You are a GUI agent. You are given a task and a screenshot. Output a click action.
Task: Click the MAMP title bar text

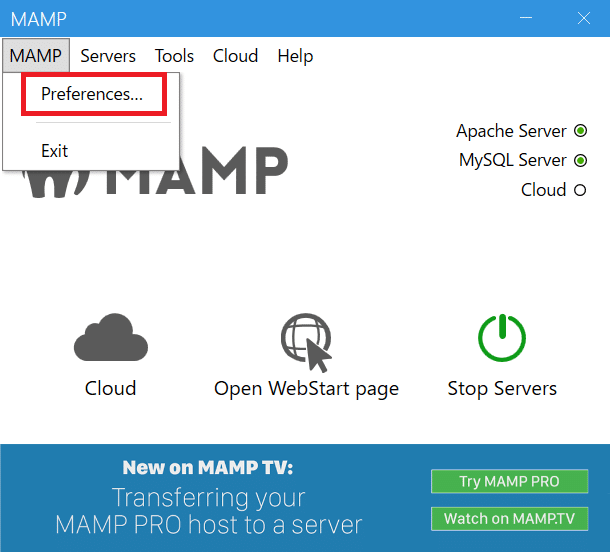[39, 19]
